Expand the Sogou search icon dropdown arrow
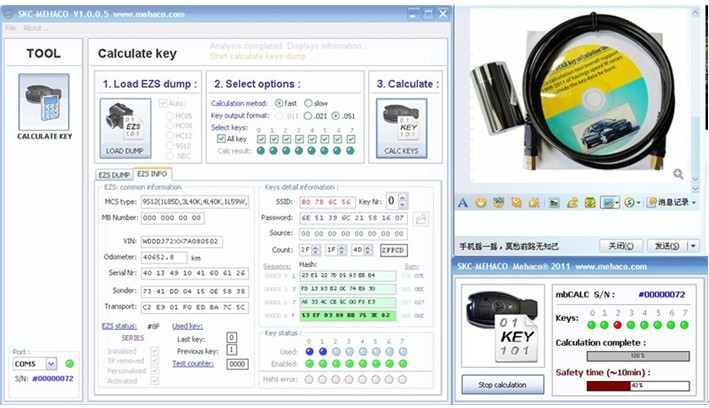 [x=638, y=203]
